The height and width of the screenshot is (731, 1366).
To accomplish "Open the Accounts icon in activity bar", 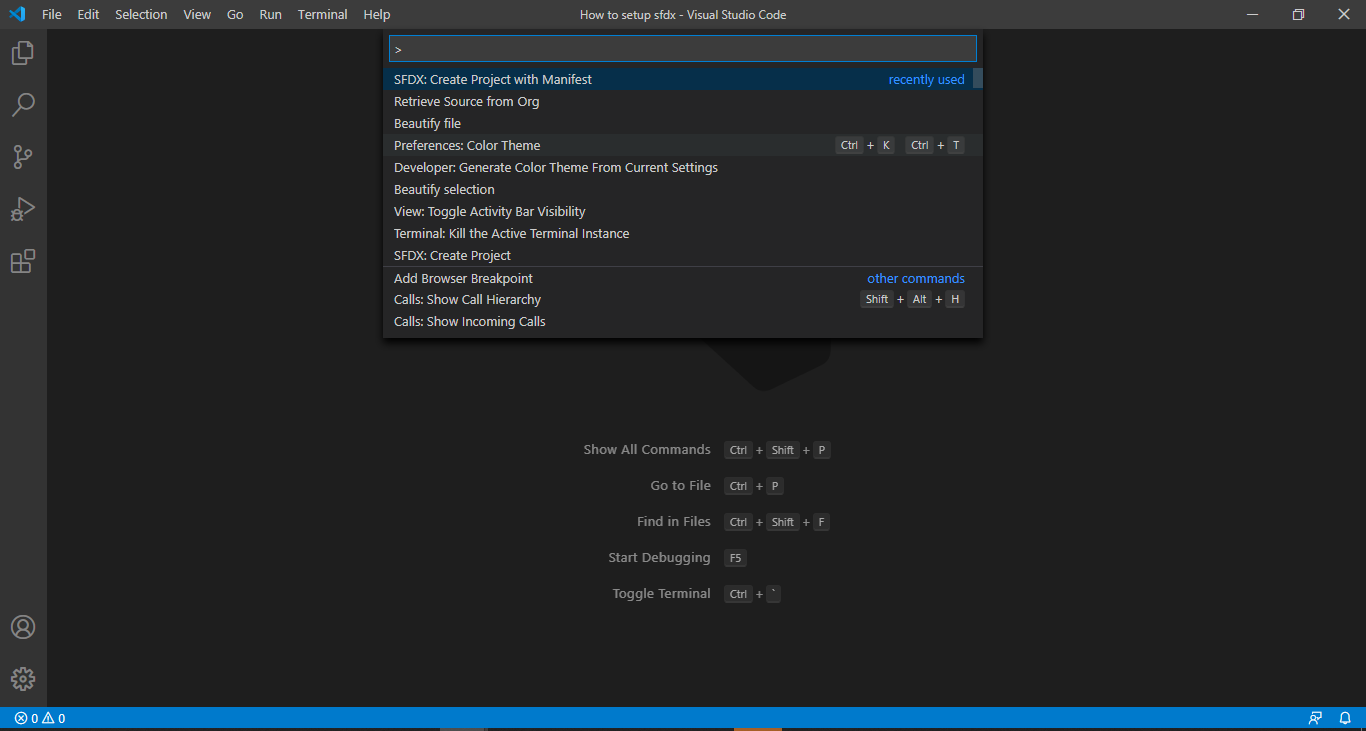I will pos(23,627).
